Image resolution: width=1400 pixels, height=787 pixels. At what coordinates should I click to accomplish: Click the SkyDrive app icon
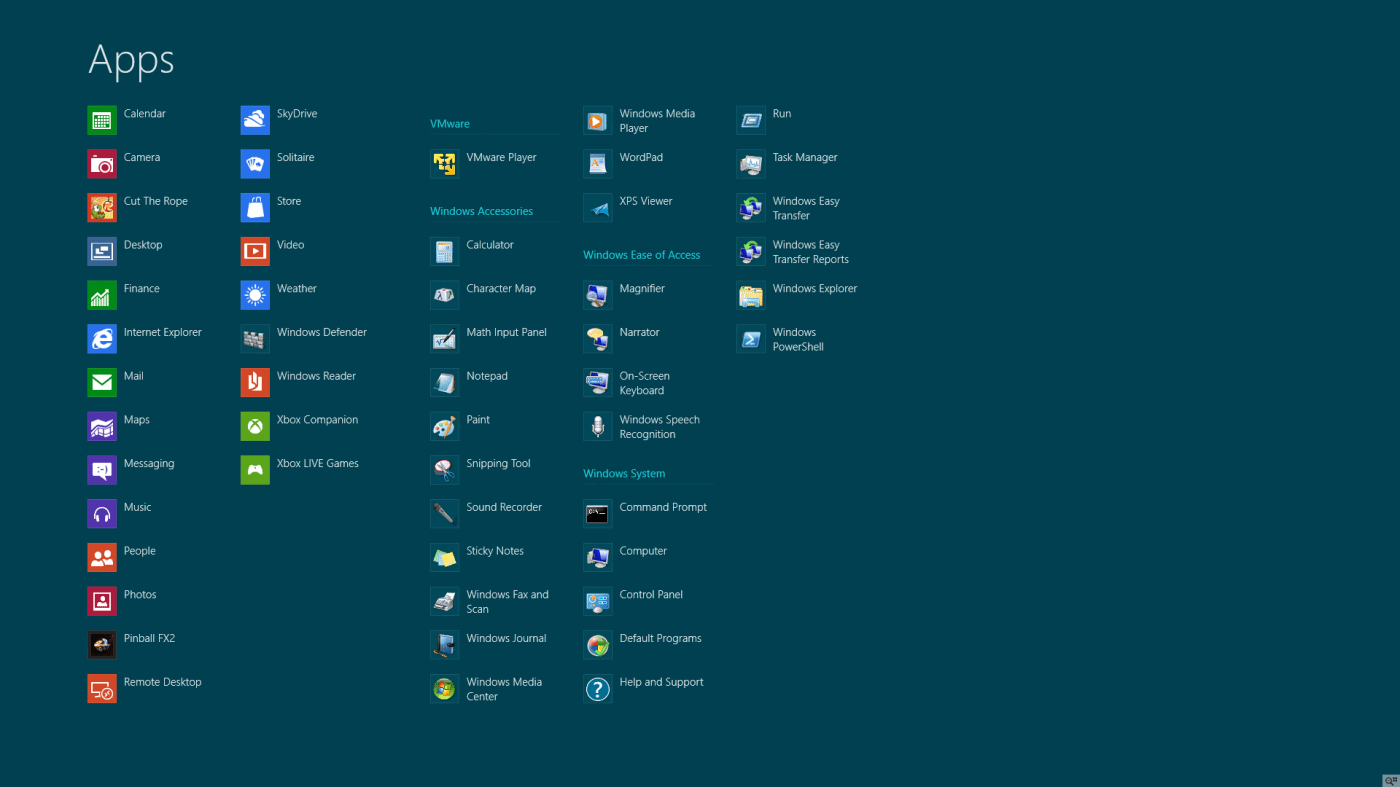click(255, 121)
